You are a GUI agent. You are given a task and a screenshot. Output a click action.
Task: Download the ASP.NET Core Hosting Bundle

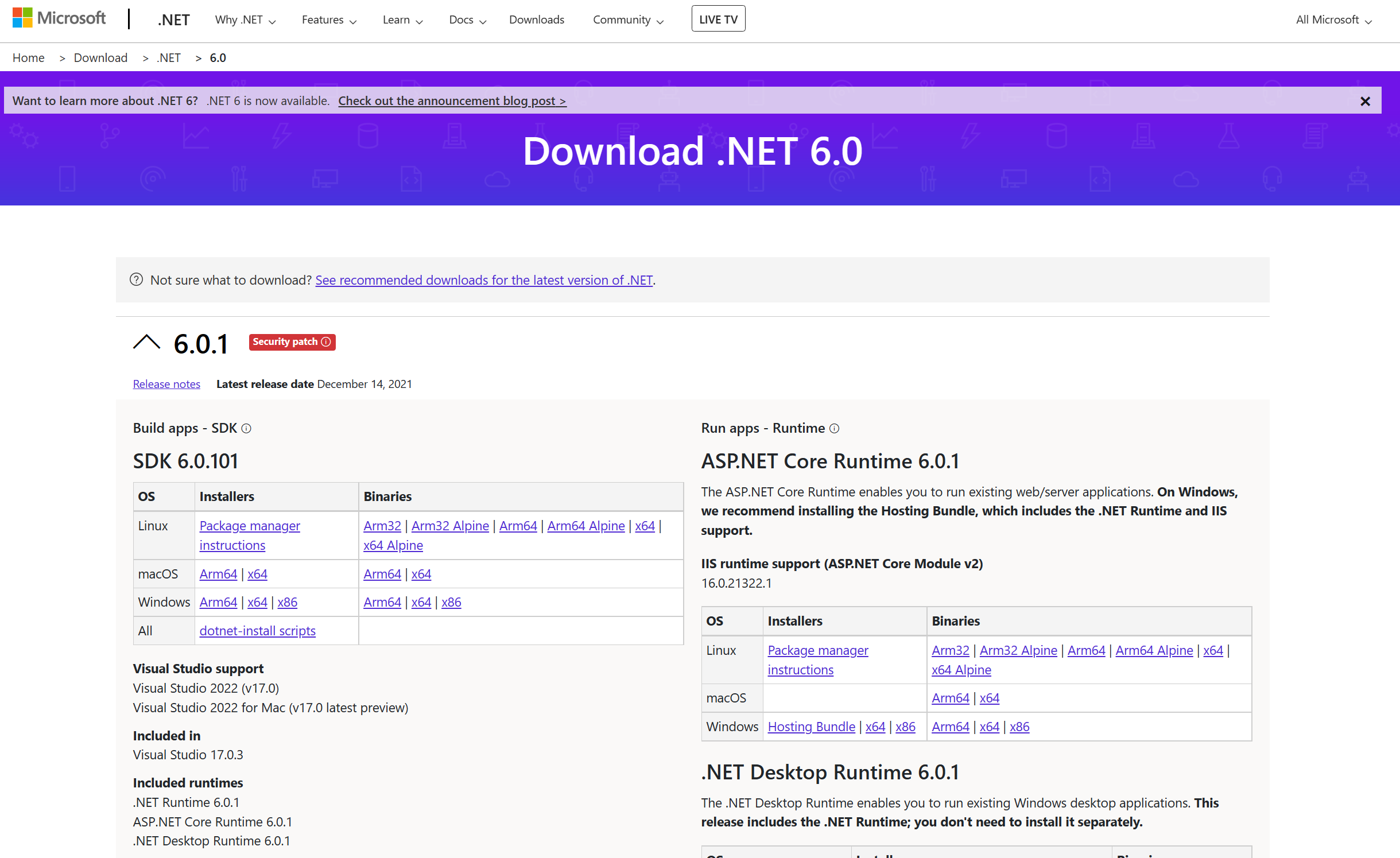pyautogui.click(x=811, y=727)
